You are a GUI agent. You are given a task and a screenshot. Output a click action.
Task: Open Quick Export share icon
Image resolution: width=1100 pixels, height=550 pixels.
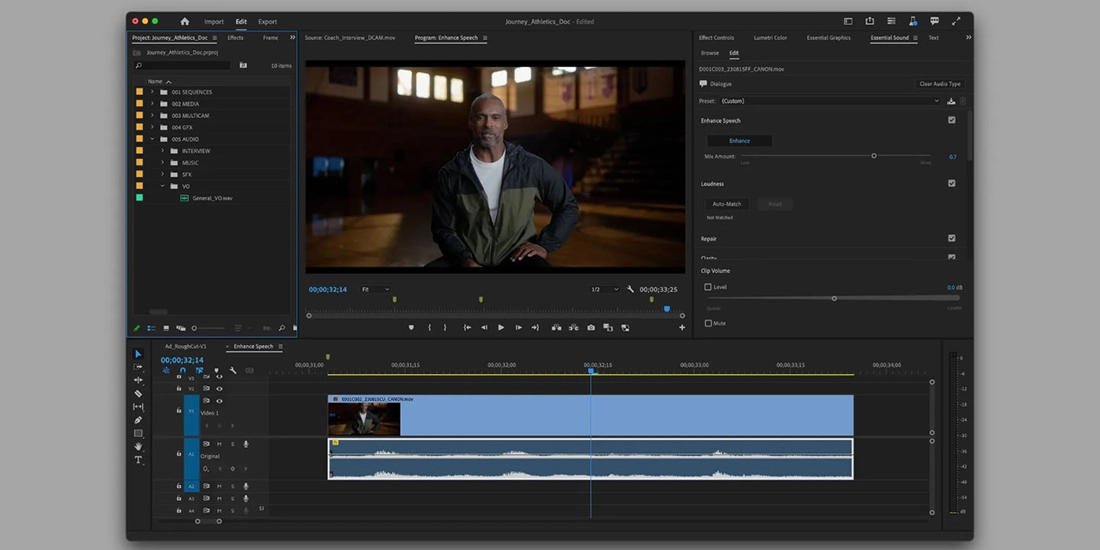pos(870,21)
